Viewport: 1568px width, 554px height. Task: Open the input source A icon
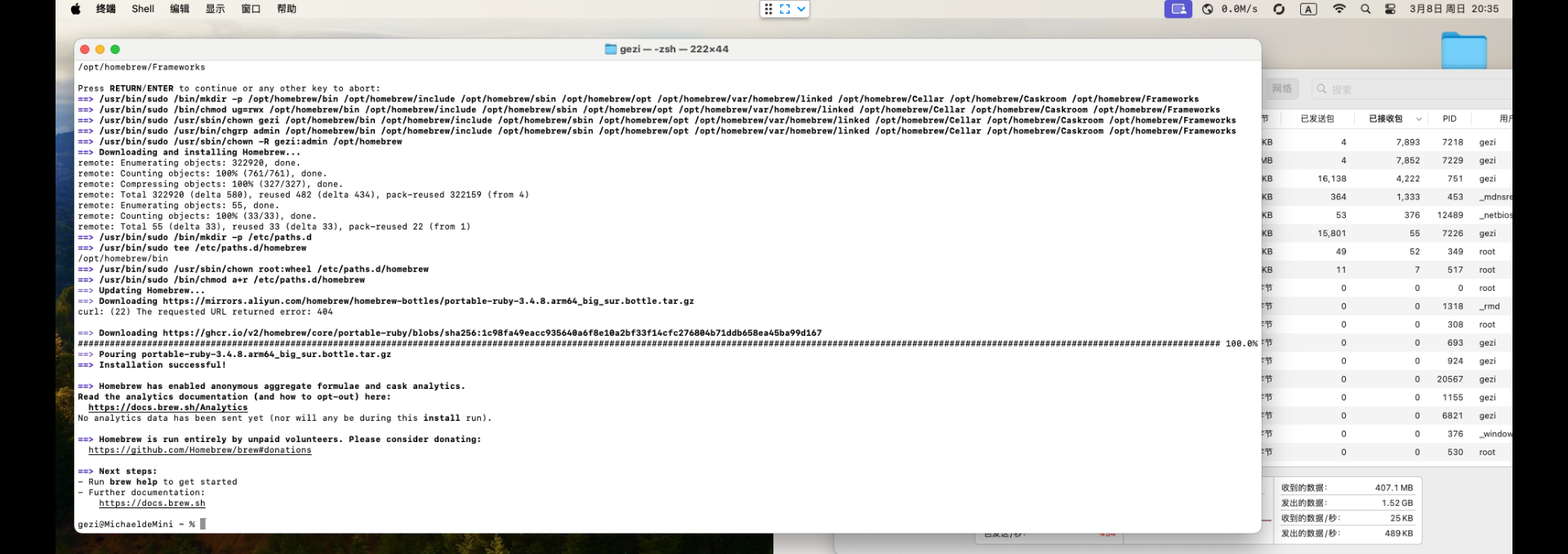(1308, 9)
